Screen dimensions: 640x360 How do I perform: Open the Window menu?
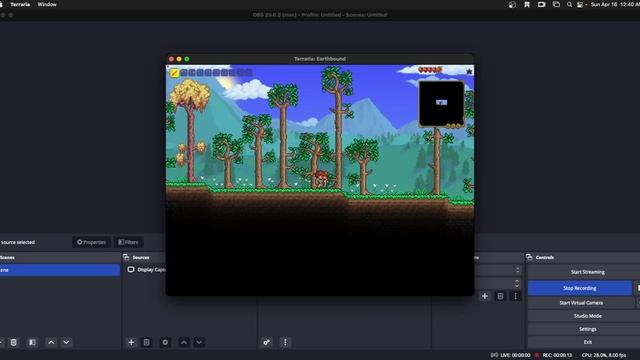pyautogui.click(x=47, y=4)
